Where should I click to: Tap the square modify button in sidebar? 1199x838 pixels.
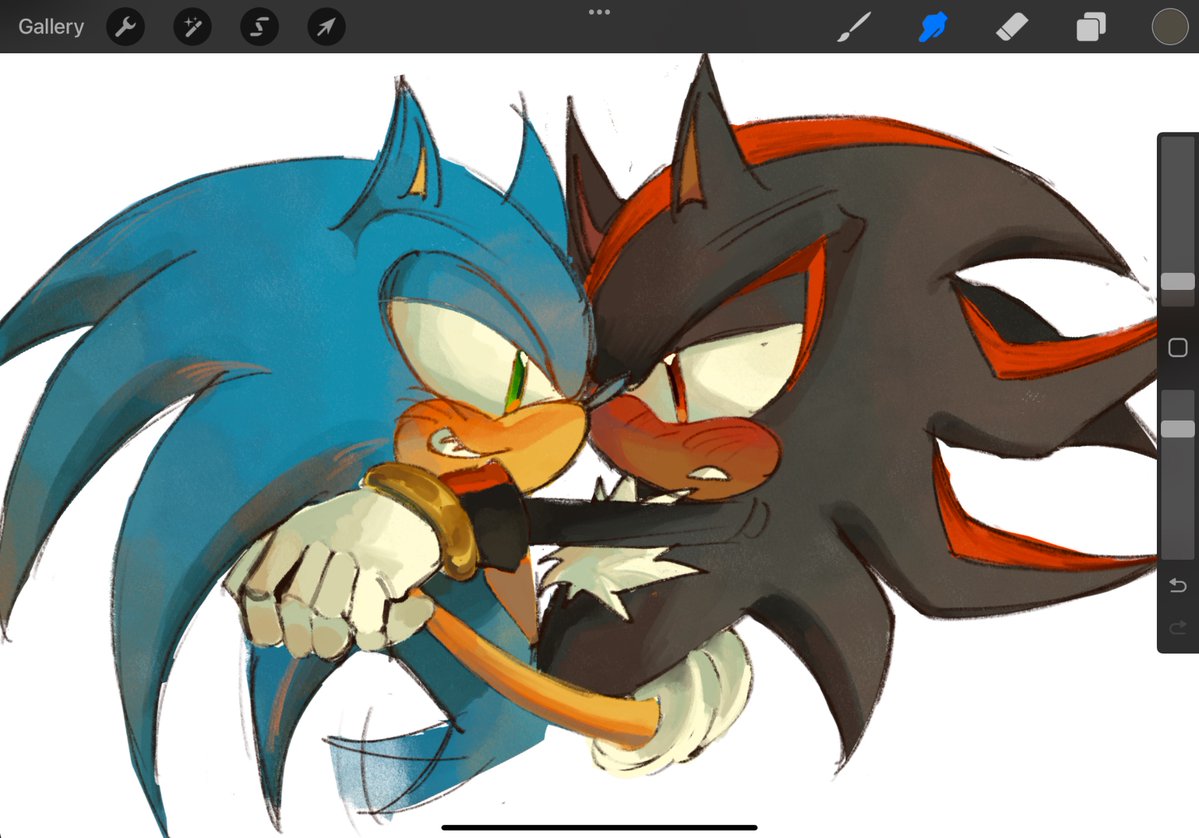click(x=1178, y=347)
